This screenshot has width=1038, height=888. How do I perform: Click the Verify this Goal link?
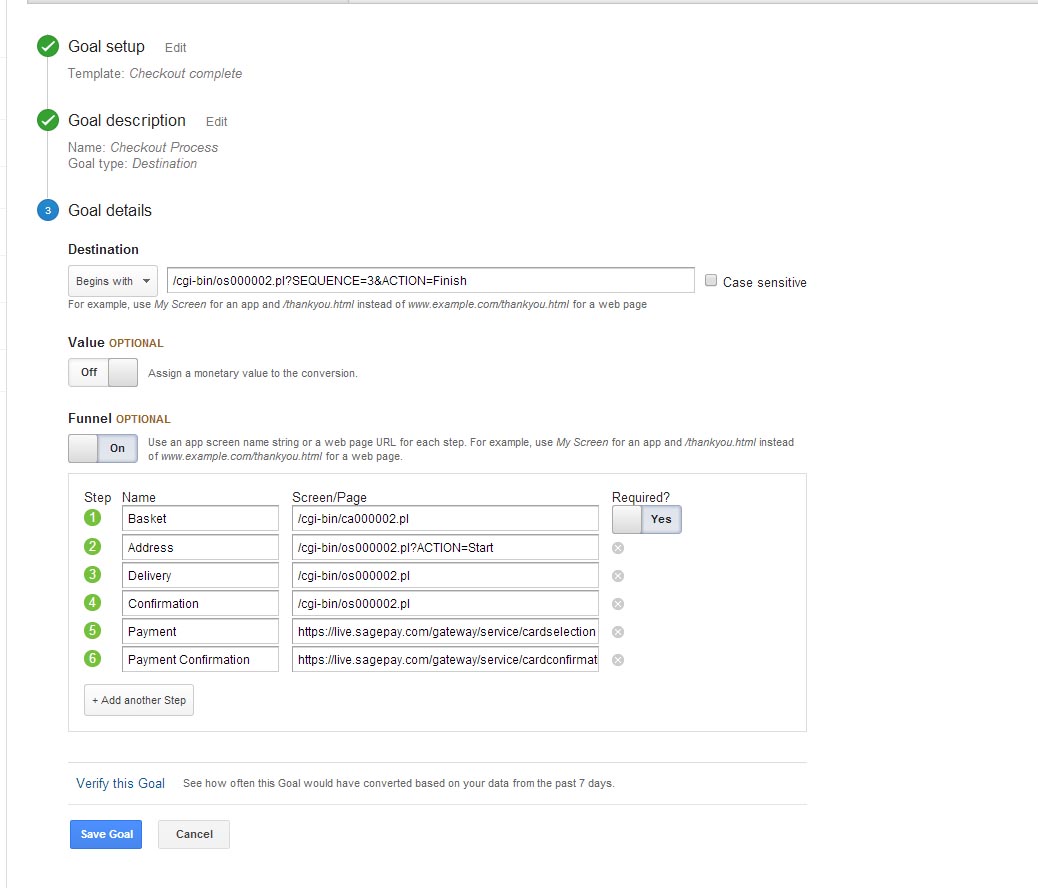[x=120, y=783]
